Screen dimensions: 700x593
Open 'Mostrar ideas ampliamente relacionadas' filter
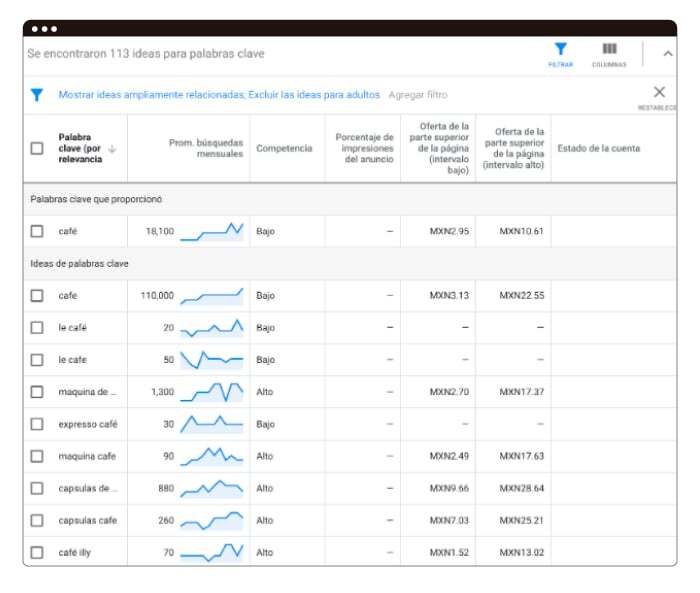(x=151, y=95)
